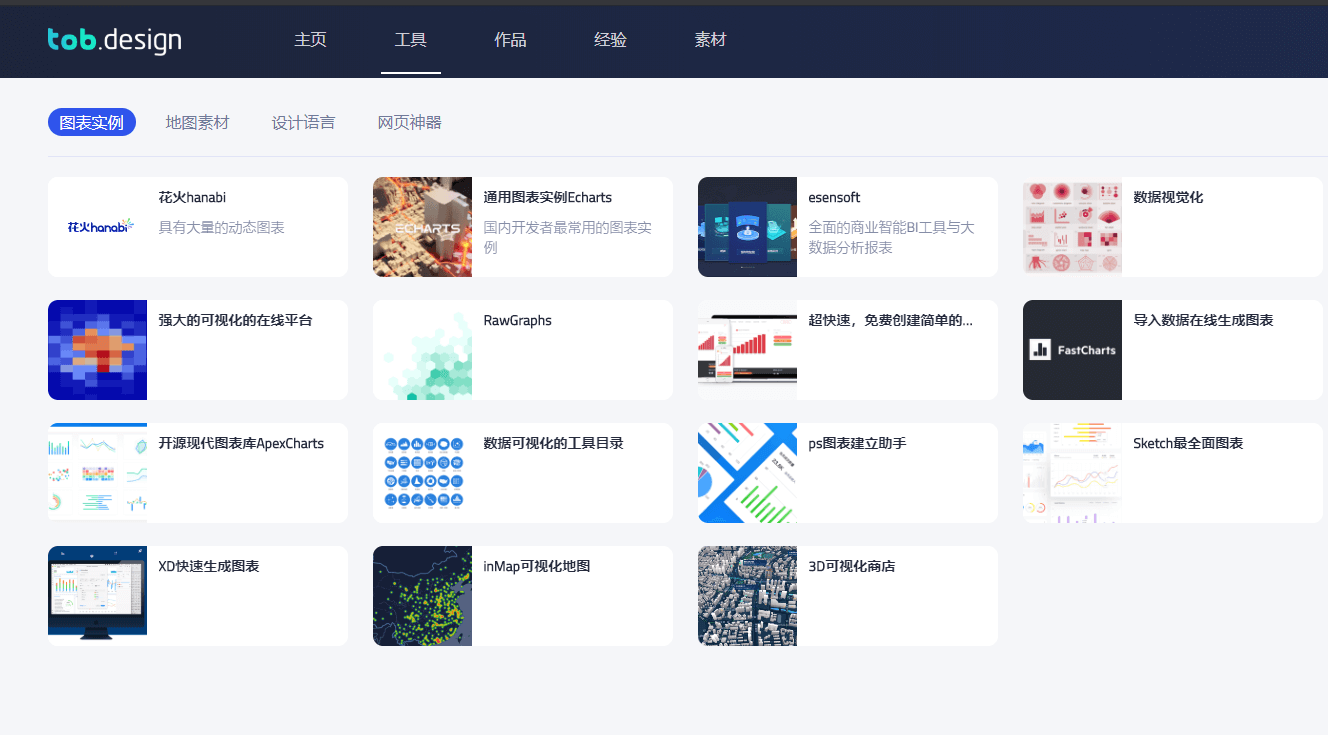This screenshot has width=1328, height=735.
Task: Click the 花火hanabi logo thumbnail
Action: coord(97,227)
